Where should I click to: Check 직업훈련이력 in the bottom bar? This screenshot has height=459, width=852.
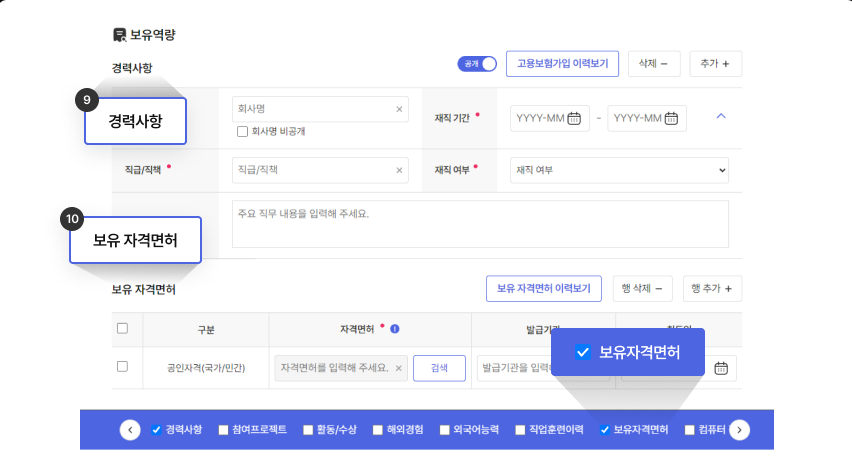pos(520,430)
